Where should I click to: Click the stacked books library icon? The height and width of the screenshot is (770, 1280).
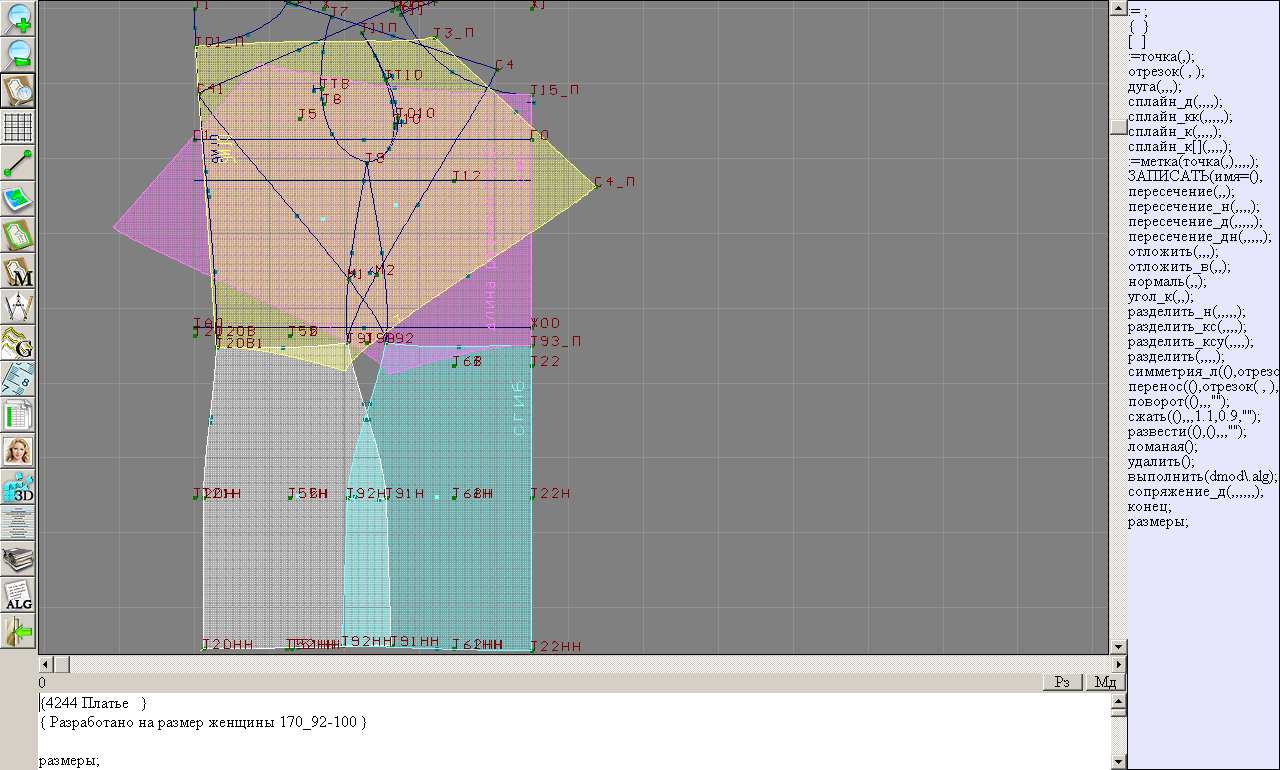[x=19, y=559]
